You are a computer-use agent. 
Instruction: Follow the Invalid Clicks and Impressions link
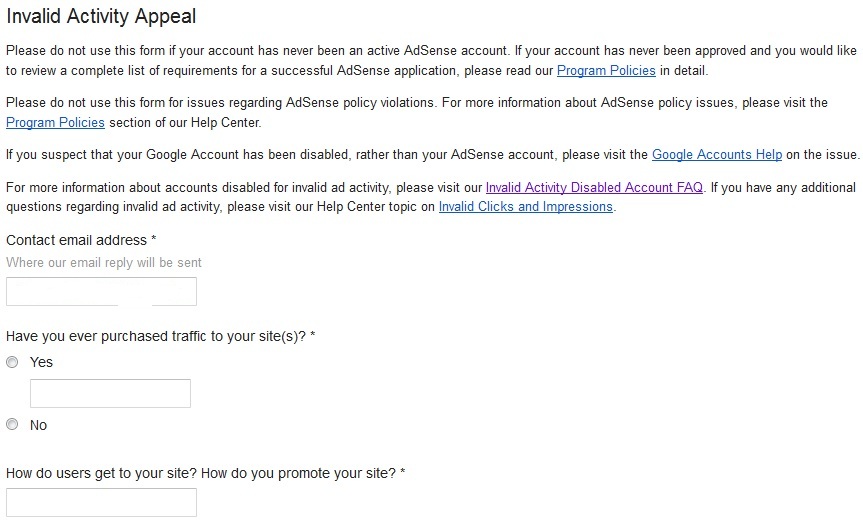click(x=525, y=207)
